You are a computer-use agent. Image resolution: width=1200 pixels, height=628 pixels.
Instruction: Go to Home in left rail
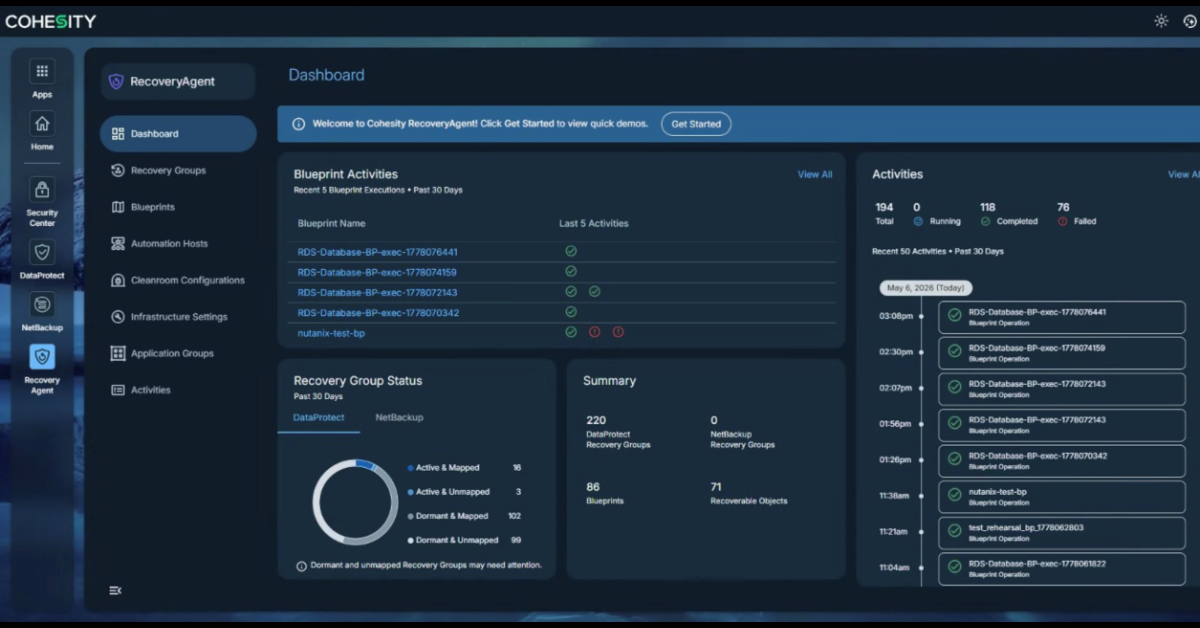pyautogui.click(x=41, y=124)
